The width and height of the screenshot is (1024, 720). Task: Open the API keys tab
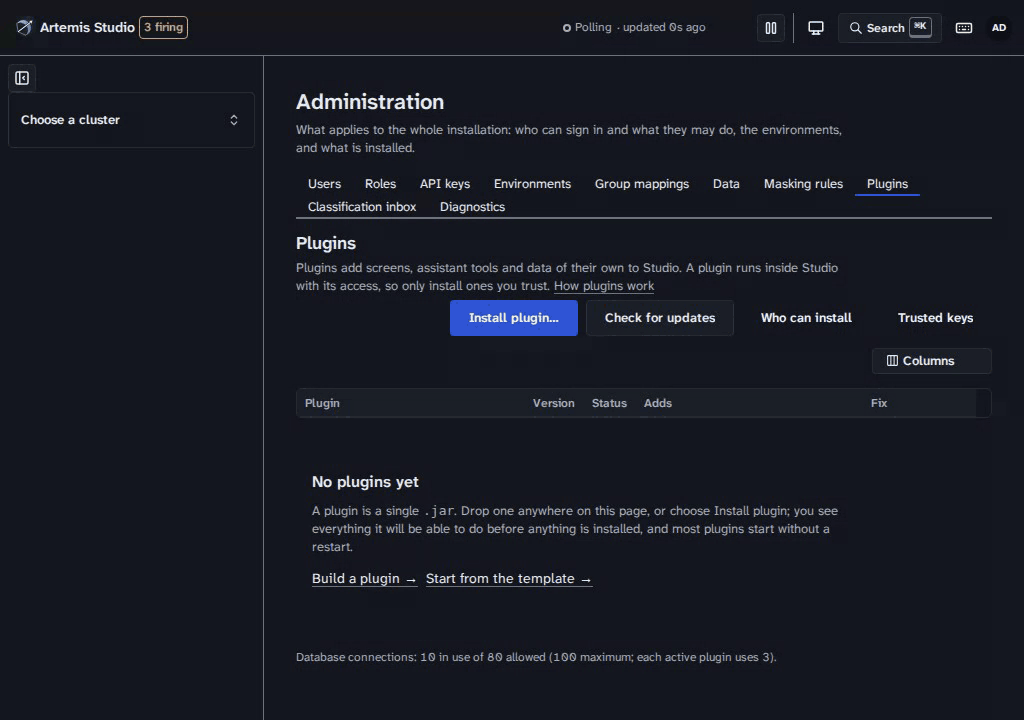pos(445,184)
